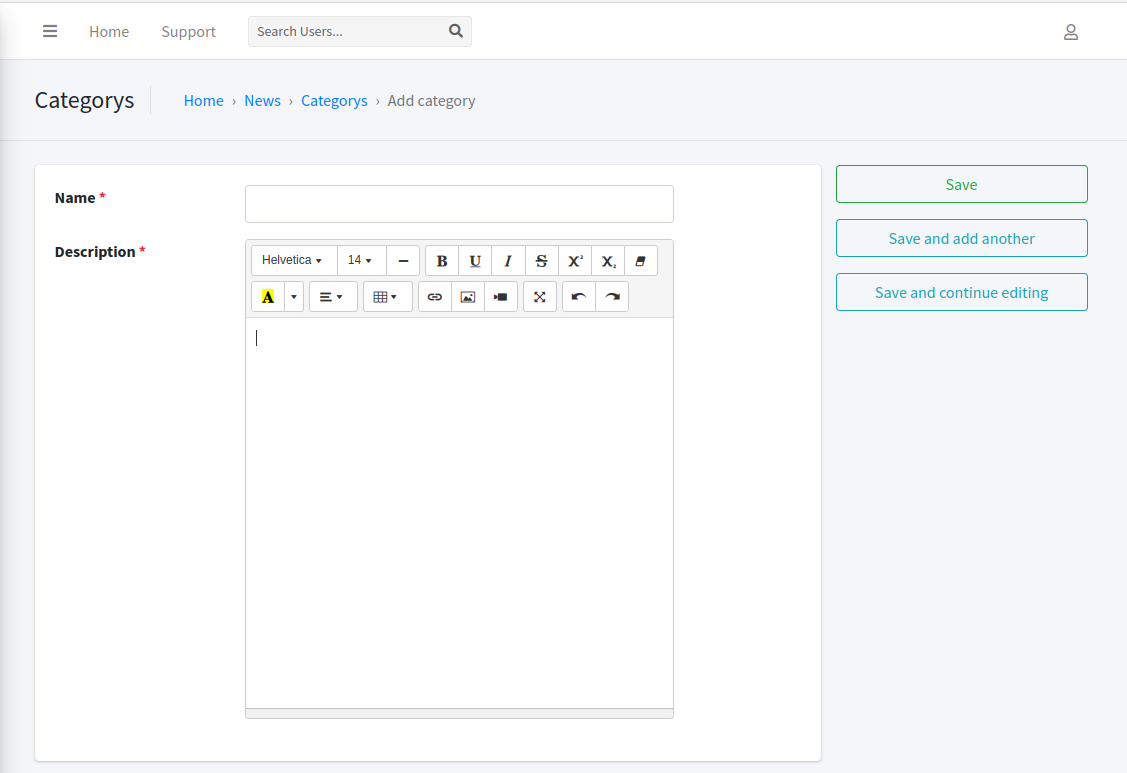The height and width of the screenshot is (773, 1127).
Task: Open the font size 14 dropdown
Action: click(362, 260)
